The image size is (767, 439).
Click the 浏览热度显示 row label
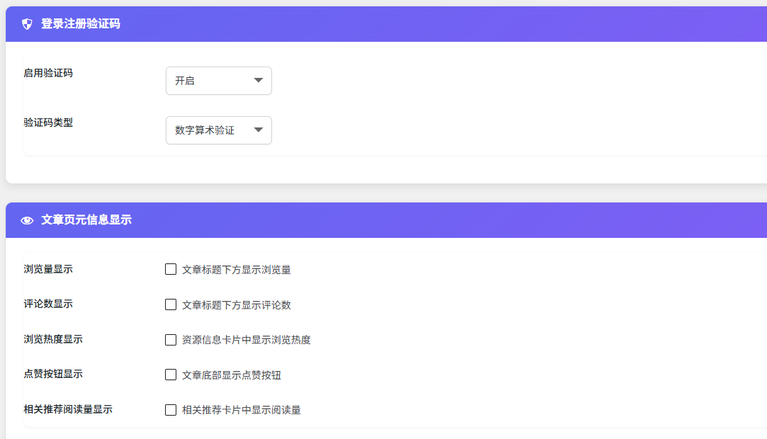(x=53, y=339)
